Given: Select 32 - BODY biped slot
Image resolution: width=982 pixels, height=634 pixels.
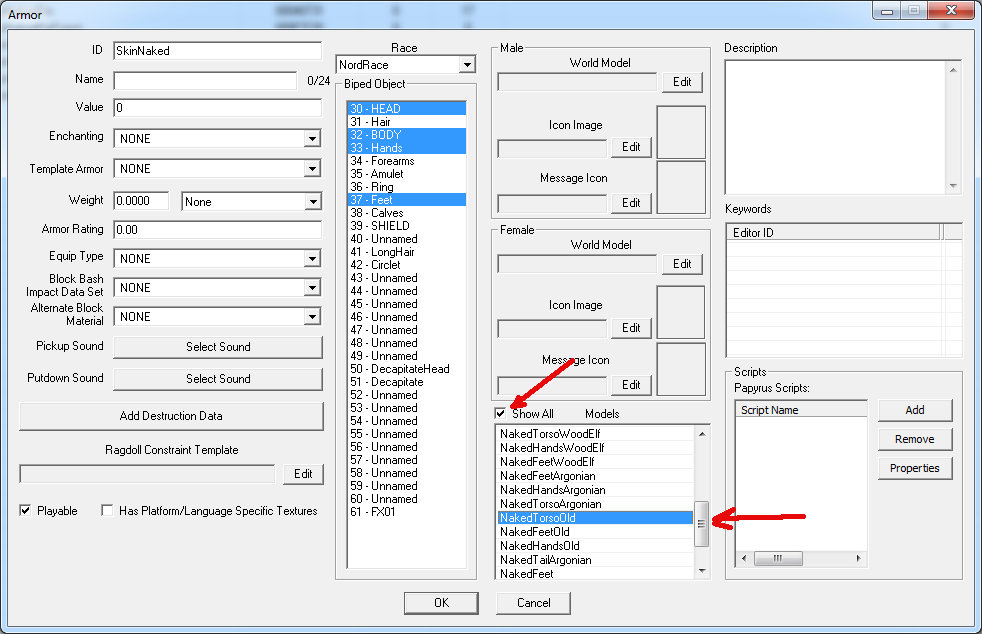Looking at the screenshot, I should pos(407,135).
